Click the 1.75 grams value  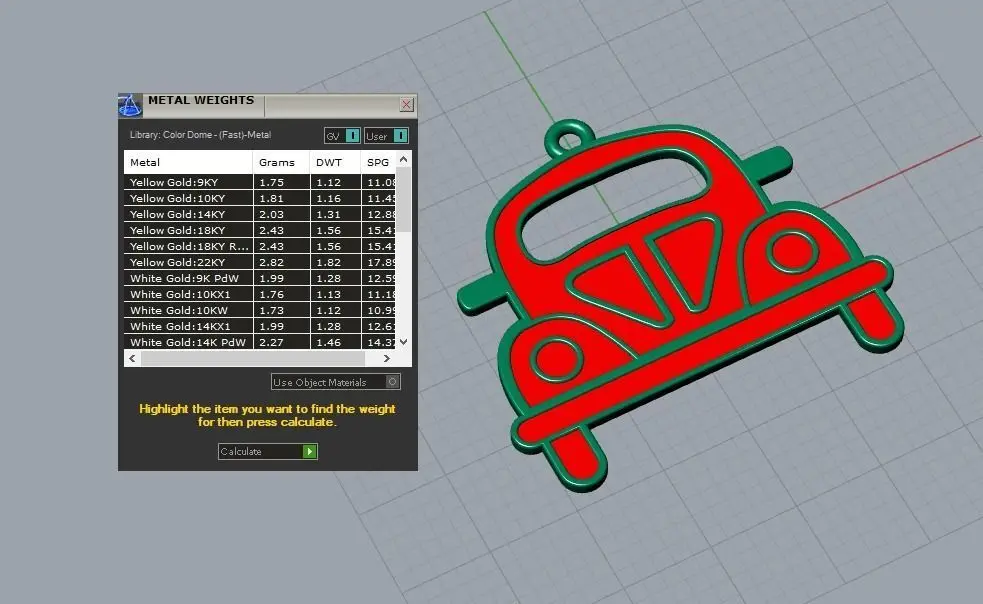[x=271, y=183]
